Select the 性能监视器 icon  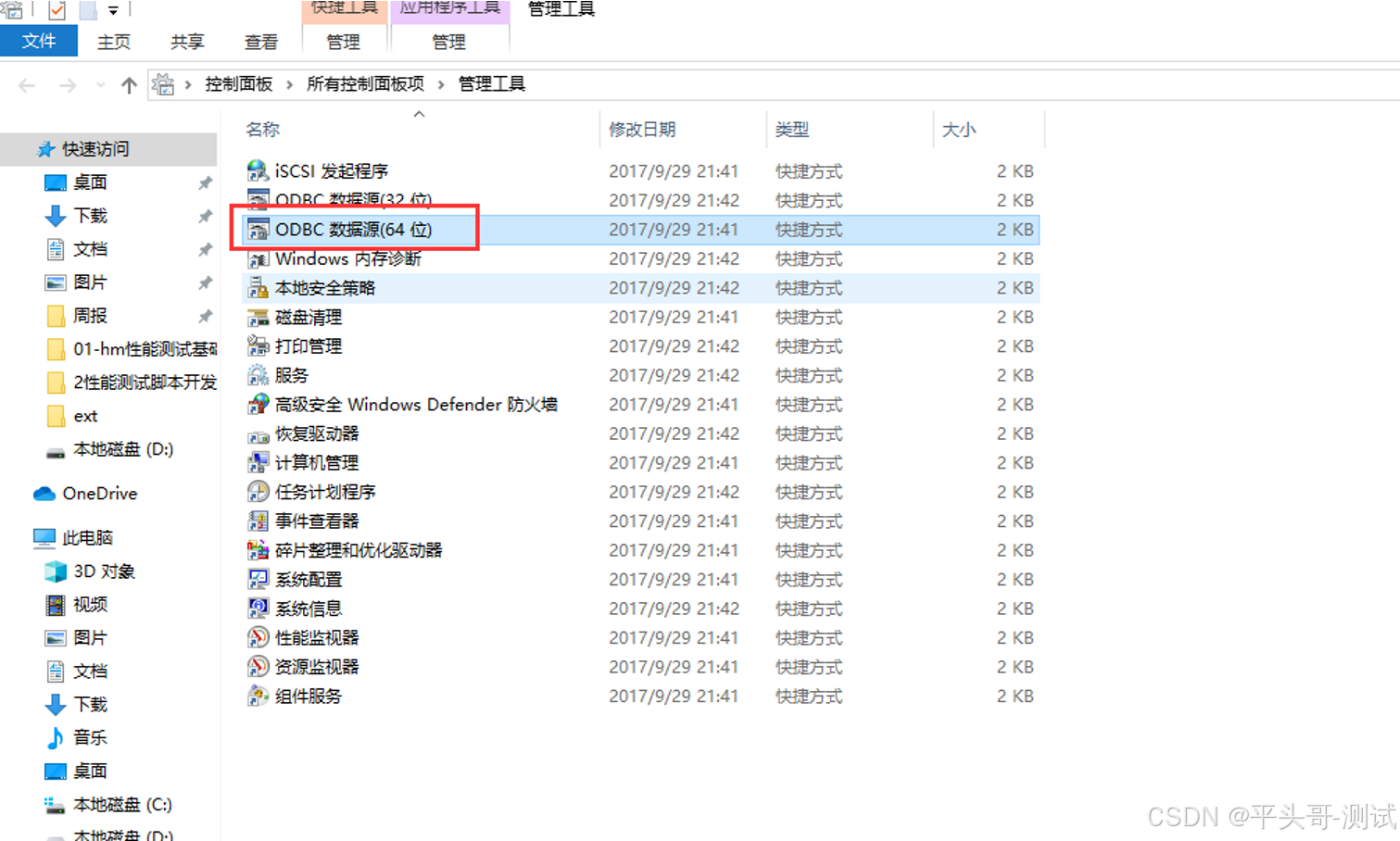(x=258, y=637)
